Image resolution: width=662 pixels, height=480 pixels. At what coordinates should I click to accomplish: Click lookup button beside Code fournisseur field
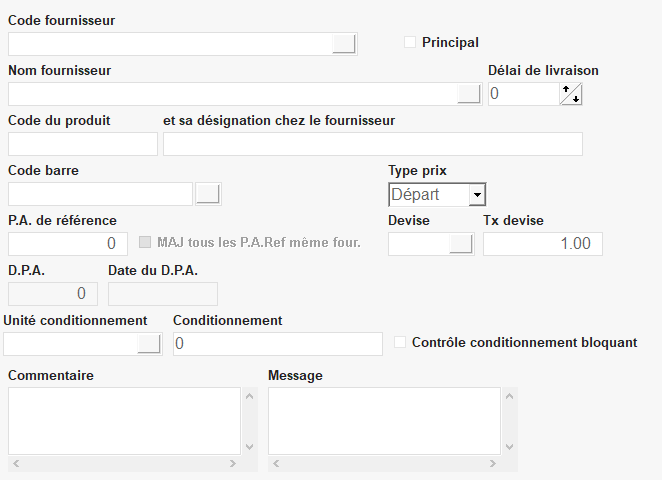[x=343, y=43]
